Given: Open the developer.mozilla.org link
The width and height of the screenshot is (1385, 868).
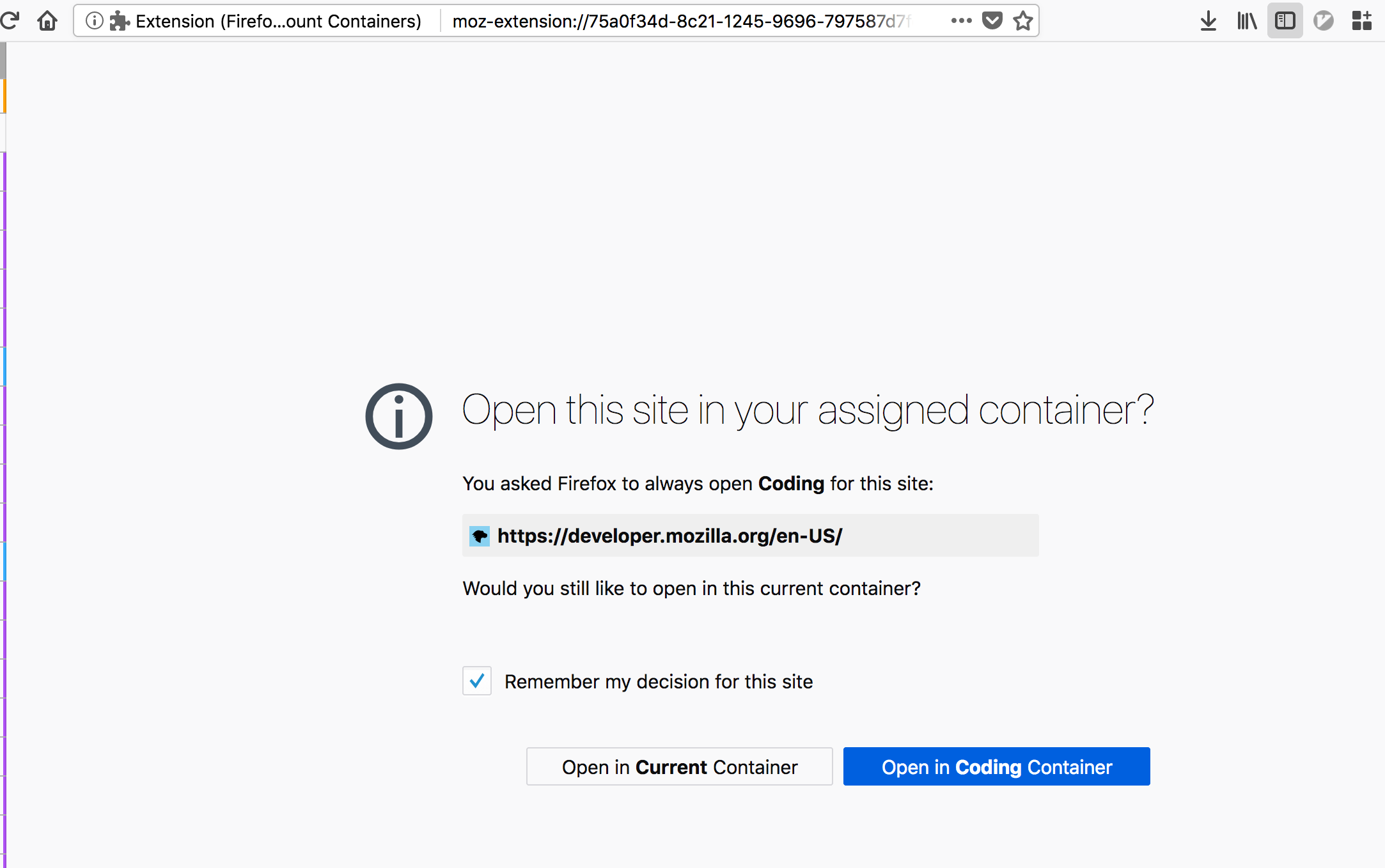Looking at the screenshot, I should [669, 536].
